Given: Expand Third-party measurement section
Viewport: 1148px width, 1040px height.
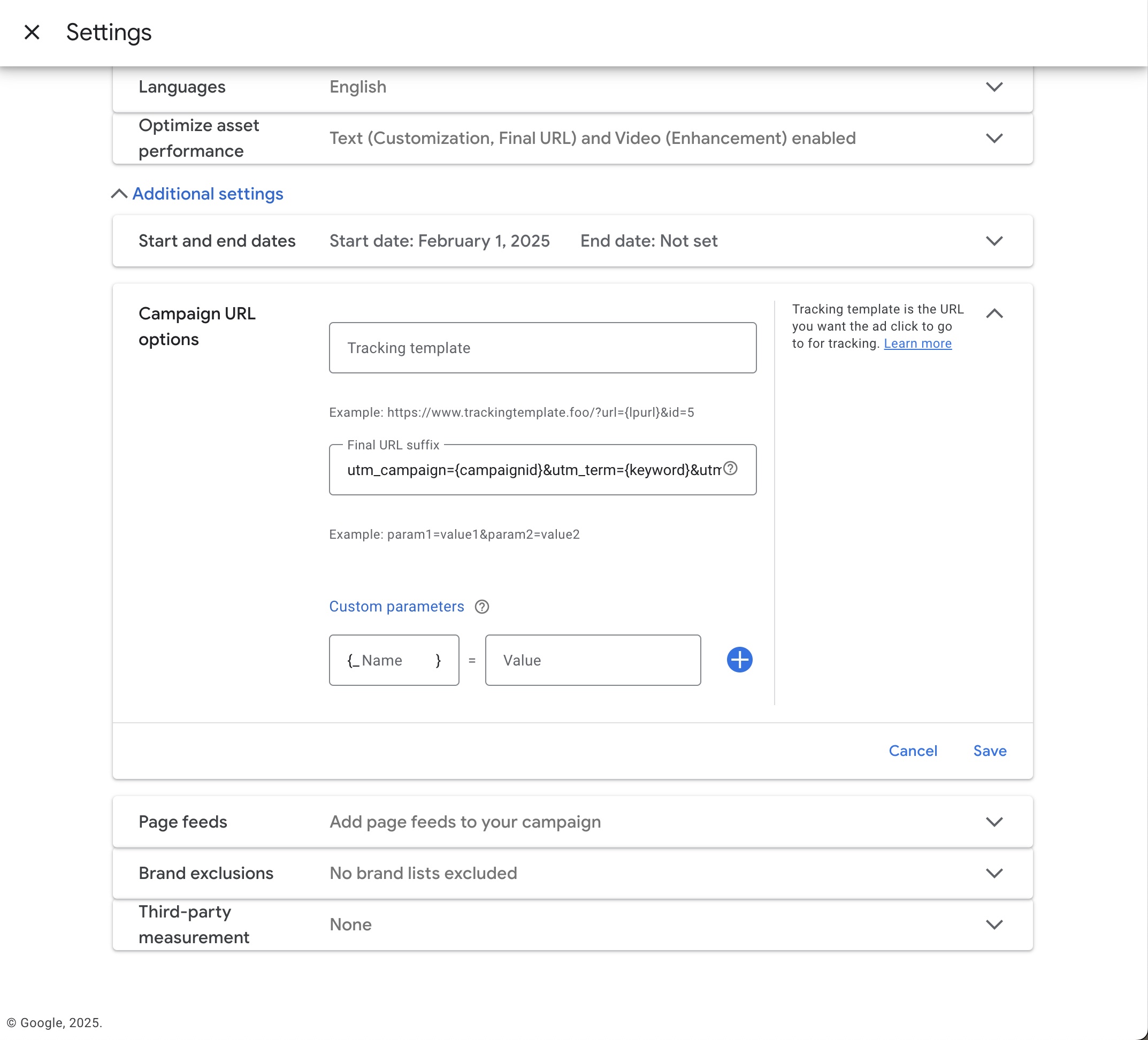Looking at the screenshot, I should 994,924.
